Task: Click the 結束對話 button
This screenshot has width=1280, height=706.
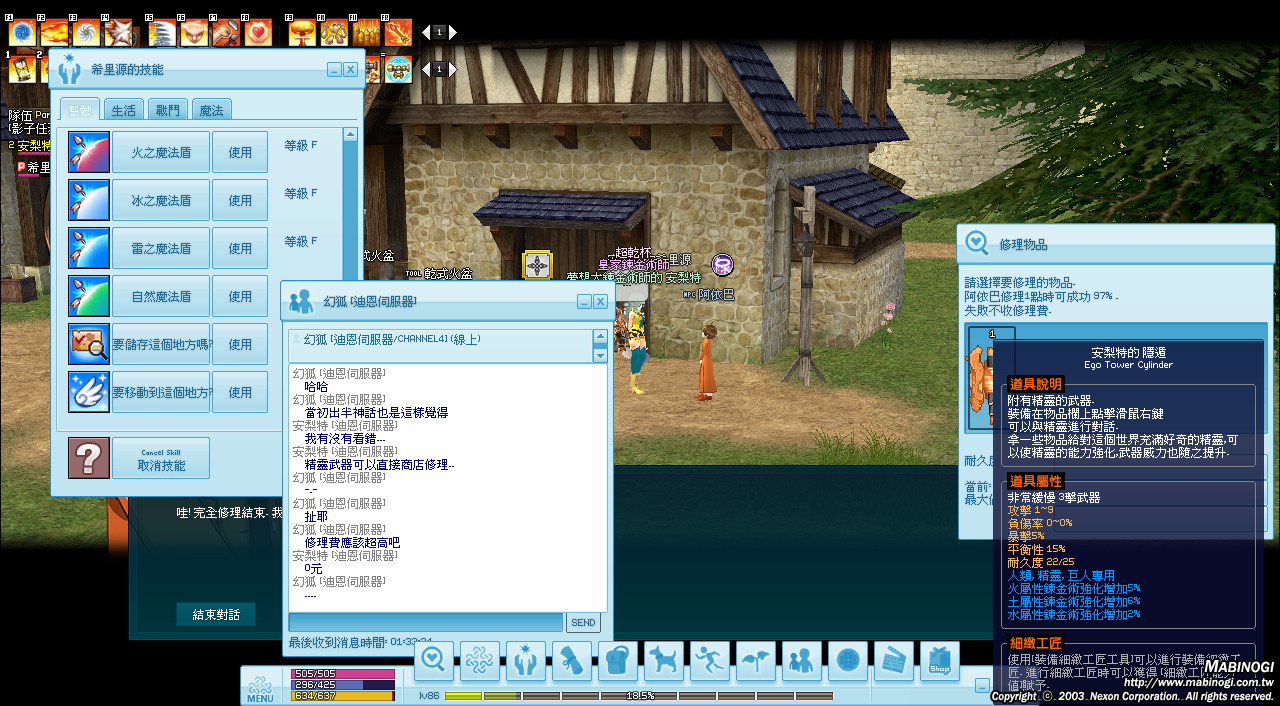Action: click(216, 615)
